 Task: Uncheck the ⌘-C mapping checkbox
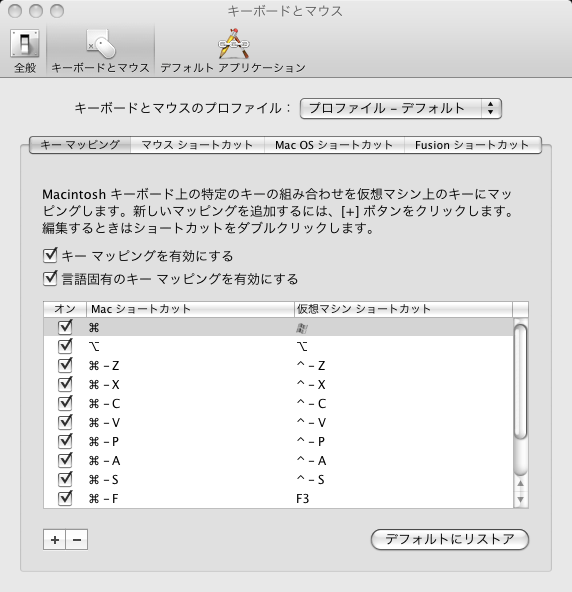pos(65,403)
